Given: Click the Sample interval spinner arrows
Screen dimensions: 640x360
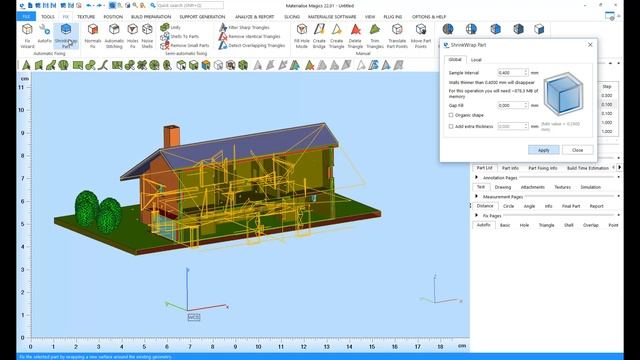Looking at the screenshot, I should 526,73.
